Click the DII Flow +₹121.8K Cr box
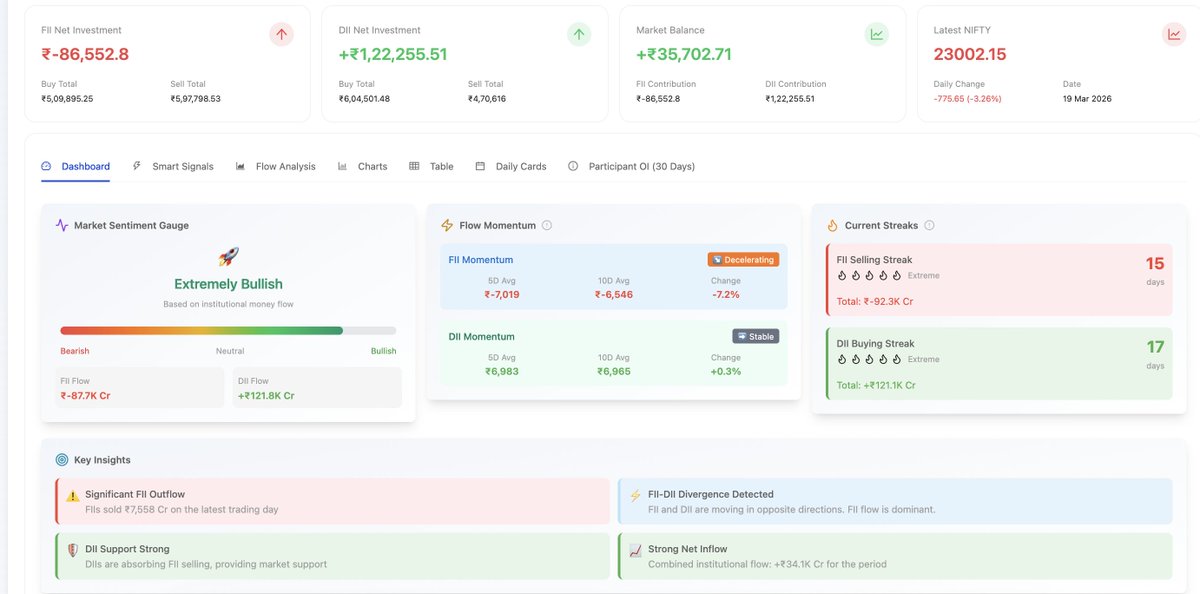The height and width of the screenshot is (594, 1200). click(x=317, y=387)
